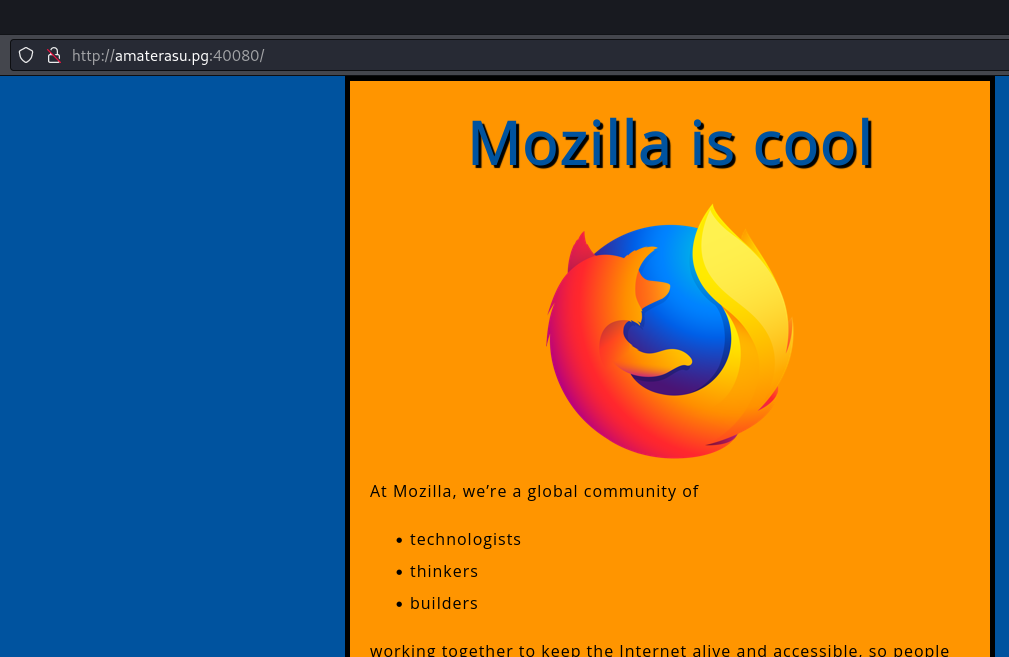The height and width of the screenshot is (657, 1009).
Task: Click the Firefox logo image
Action: coord(669,332)
